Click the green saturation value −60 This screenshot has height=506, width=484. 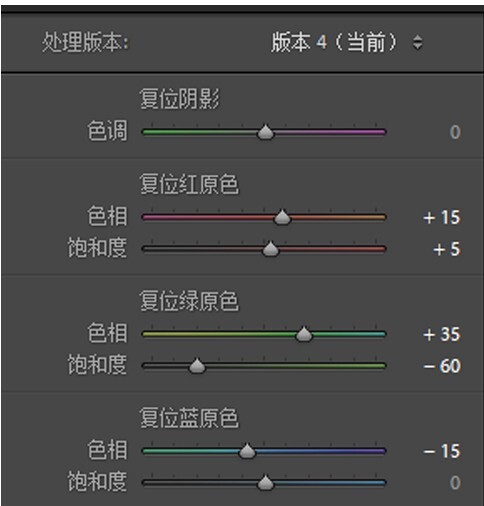(x=442, y=366)
